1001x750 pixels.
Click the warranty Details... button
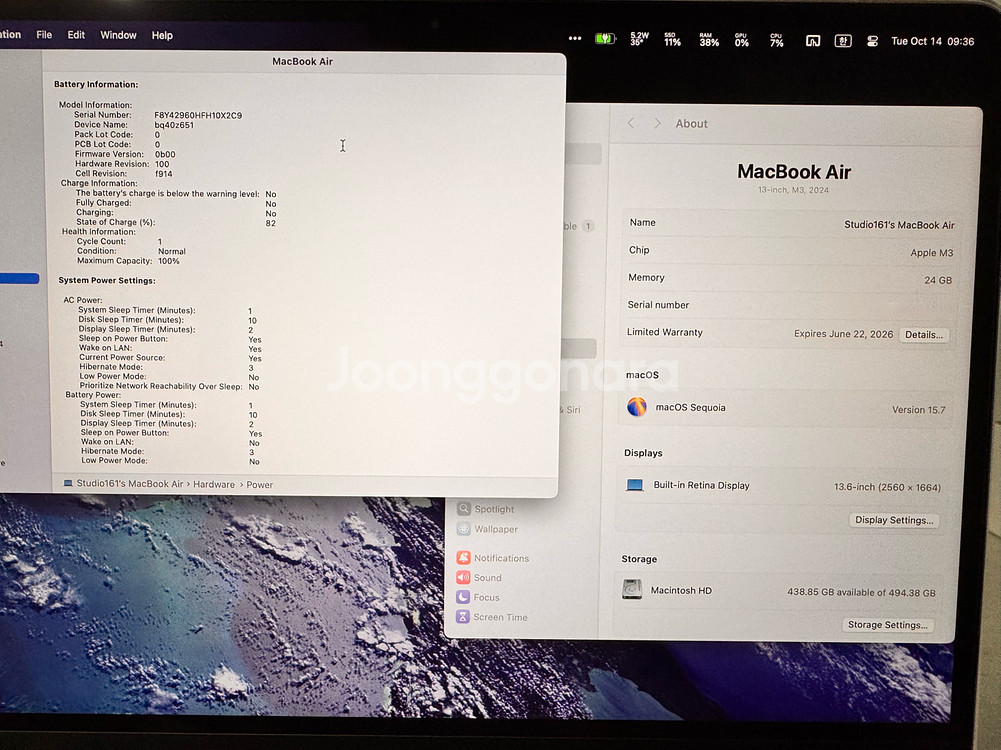923,335
